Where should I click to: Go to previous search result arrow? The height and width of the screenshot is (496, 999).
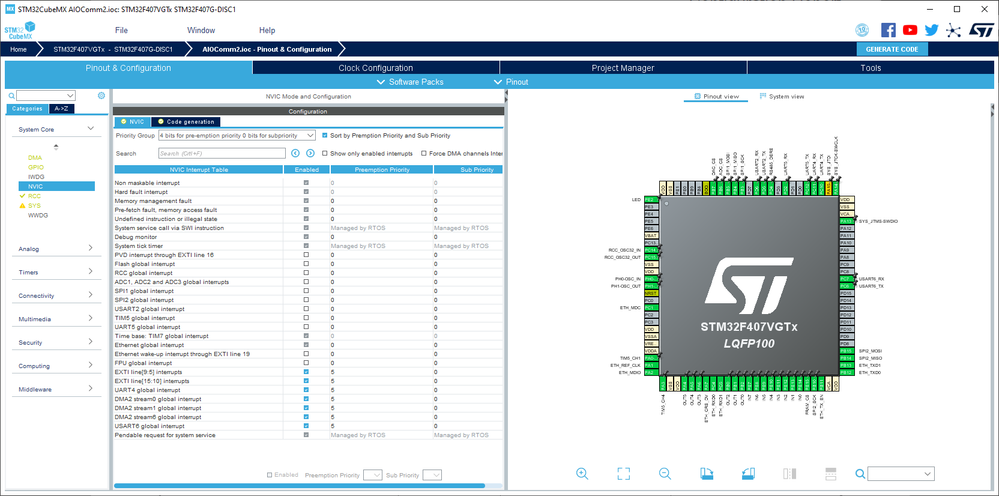coord(295,153)
